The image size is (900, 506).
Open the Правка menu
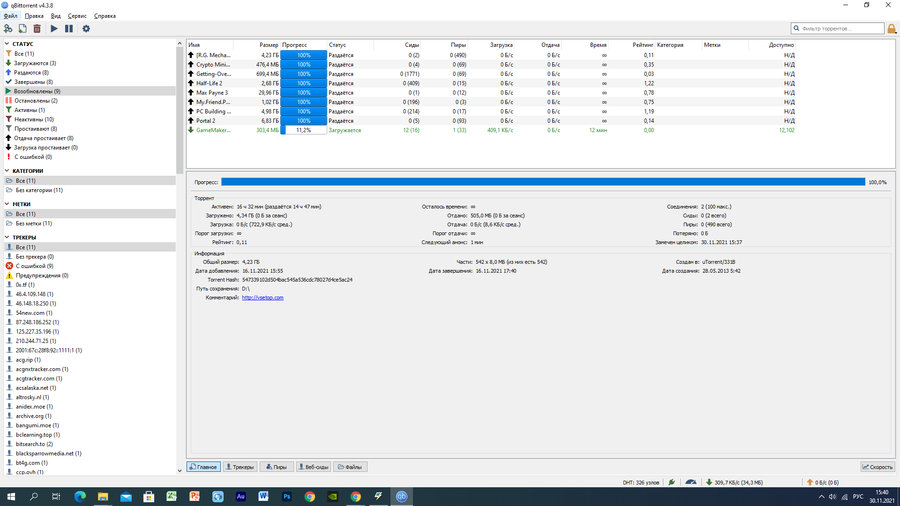pos(34,16)
